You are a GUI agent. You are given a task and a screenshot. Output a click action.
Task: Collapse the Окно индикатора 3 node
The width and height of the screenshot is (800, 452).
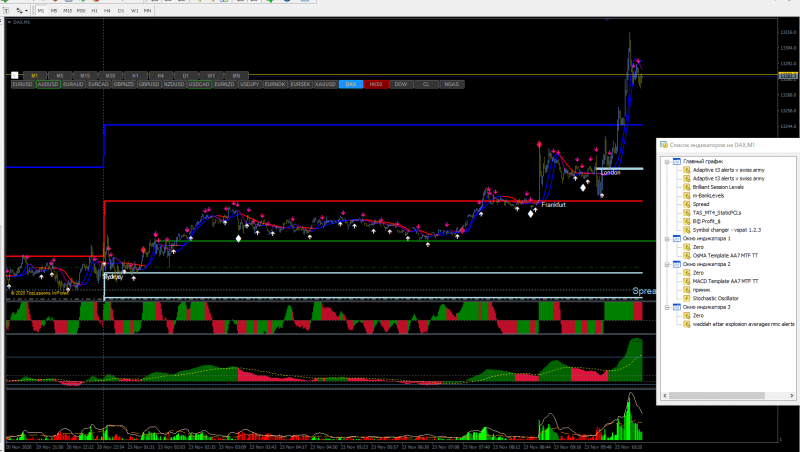(667, 307)
